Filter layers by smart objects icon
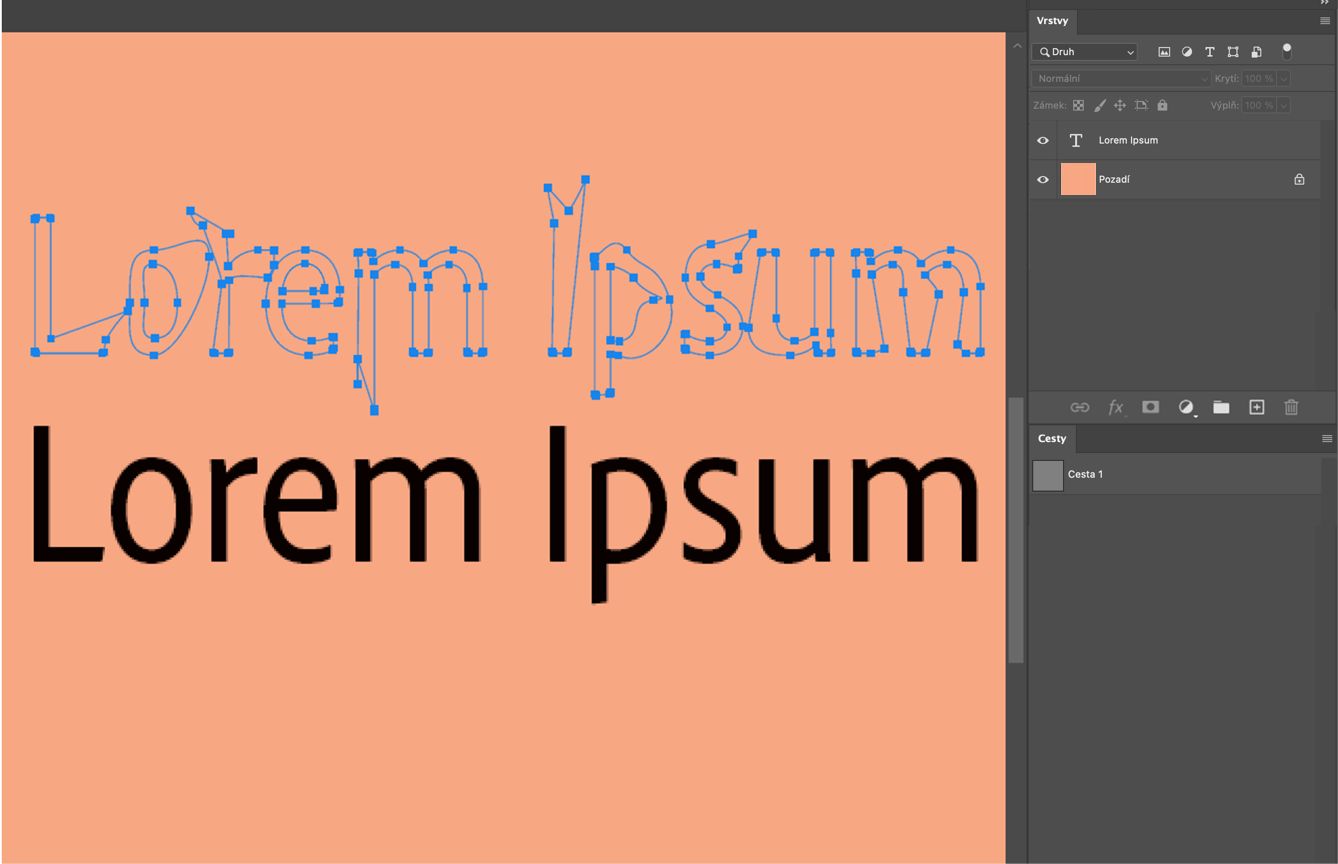Image resolution: width=1338 pixels, height=864 pixels. pos(1256,52)
